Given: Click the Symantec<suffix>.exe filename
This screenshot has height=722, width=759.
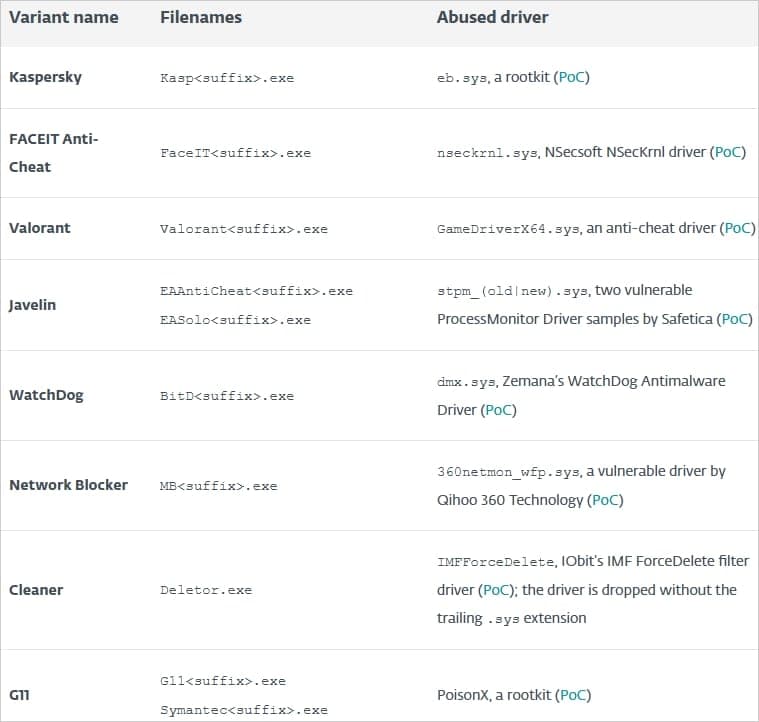Looking at the screenshot, I should pyautogui.click(x=244, y=710).
